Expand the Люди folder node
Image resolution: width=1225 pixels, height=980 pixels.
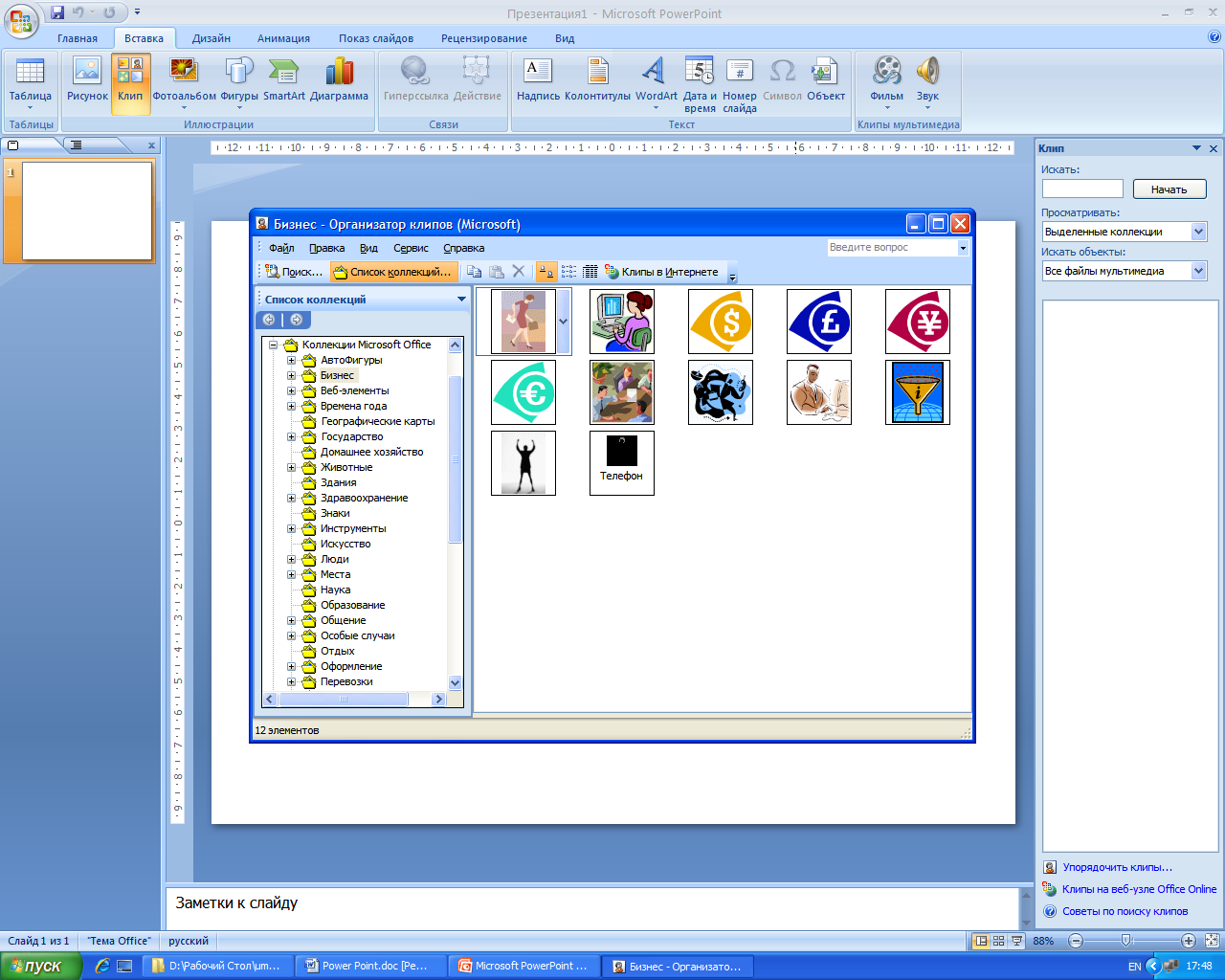pos(292,559)
